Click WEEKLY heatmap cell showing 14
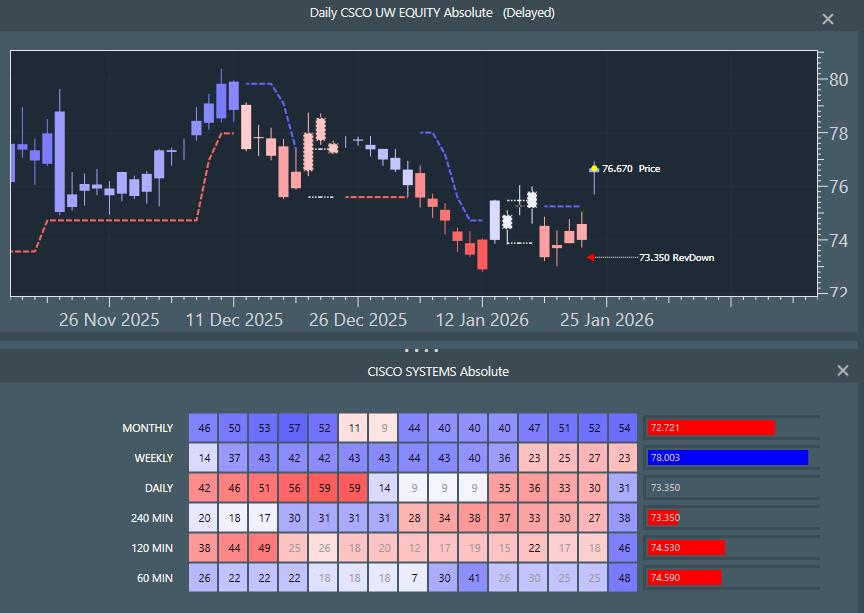 click(x=204, y=458)
